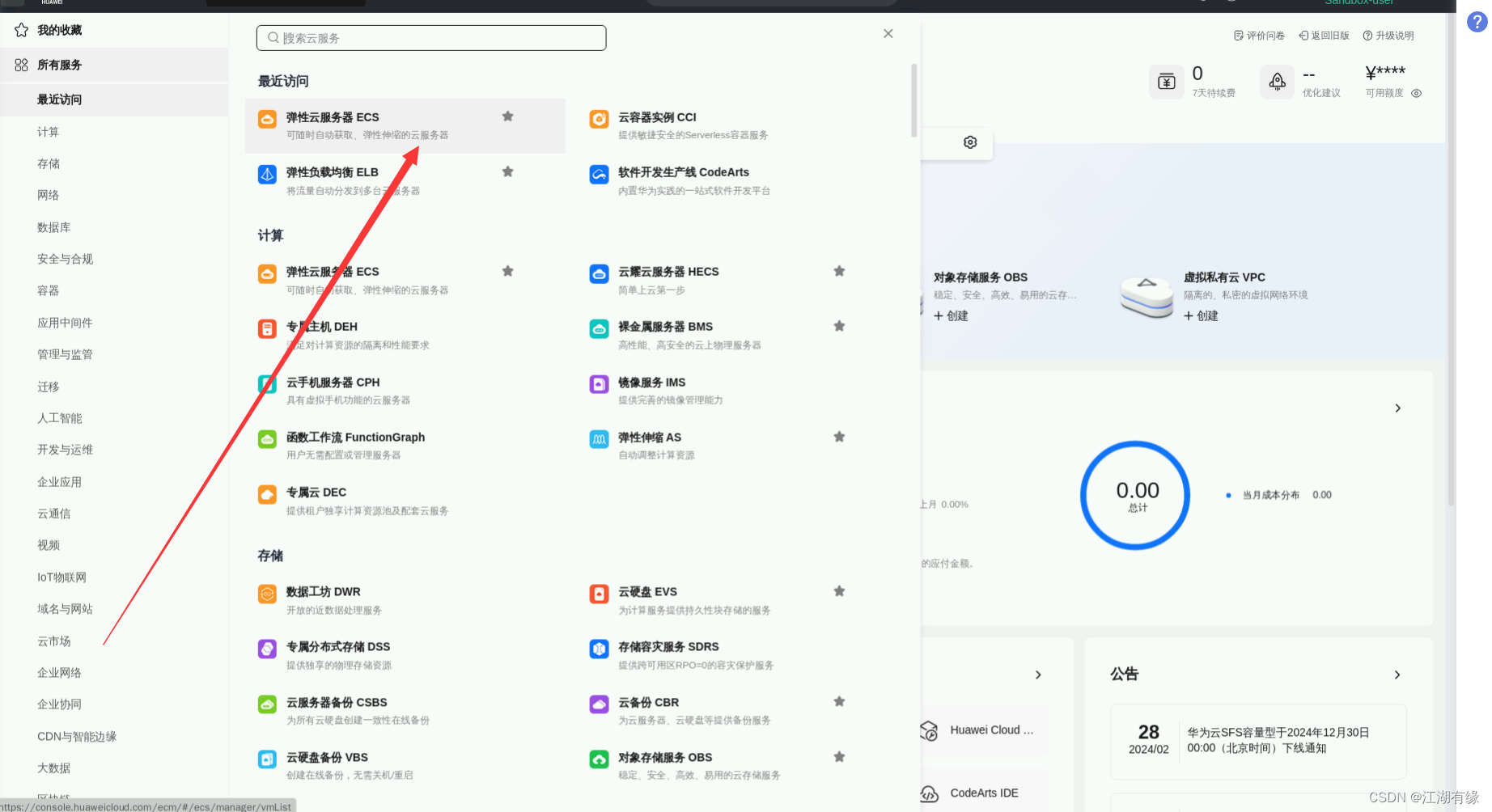
Task: Expand the 公告 panel arrow
Action: 1397,675
